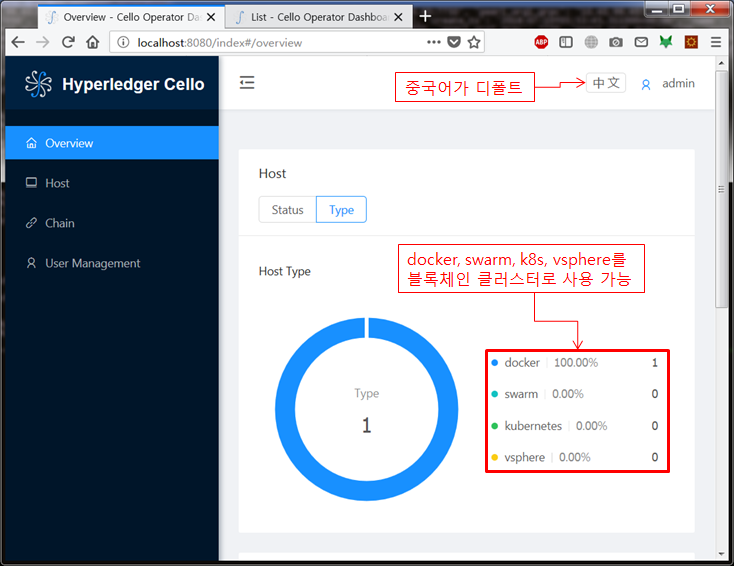
Task: Toggle swarm legend entry in chart
Action: tap(574, 394)
